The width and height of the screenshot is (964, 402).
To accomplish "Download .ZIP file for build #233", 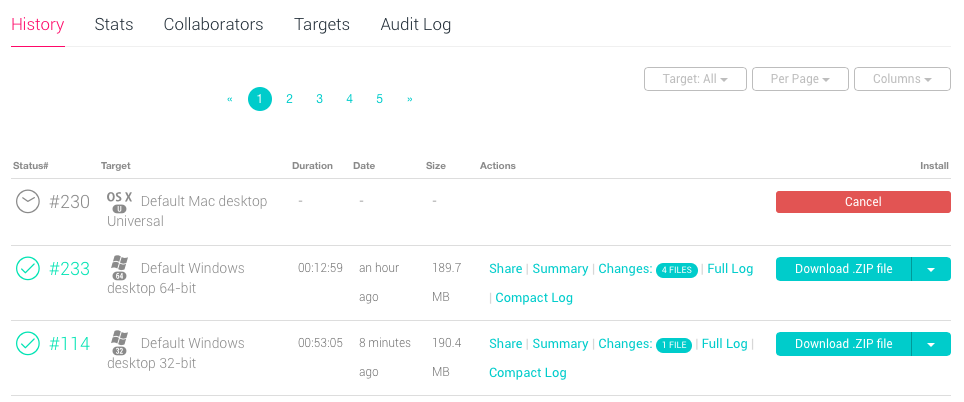I will [843, 269].
